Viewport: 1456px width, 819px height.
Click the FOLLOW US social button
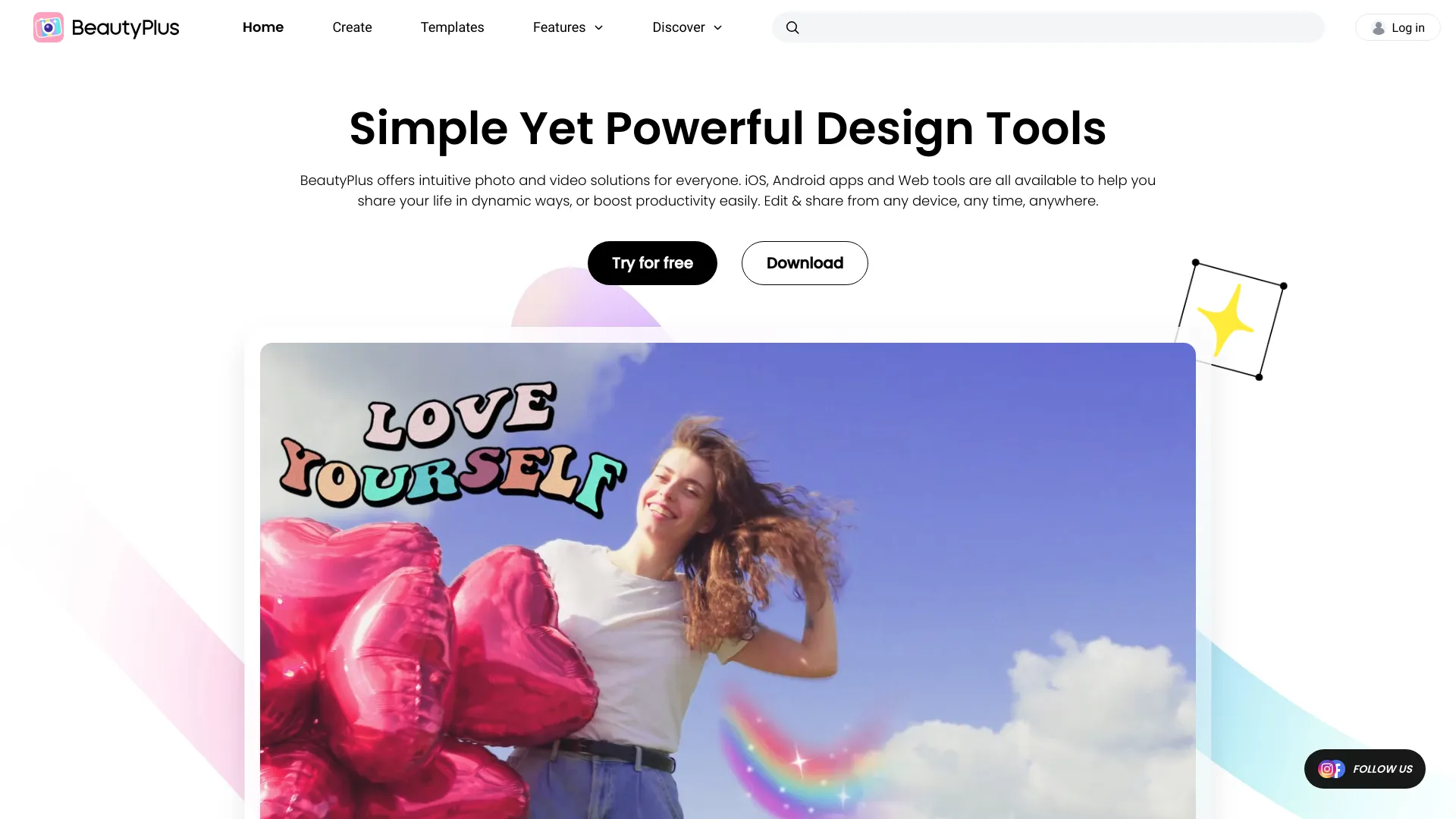(x=1364, y=768)
